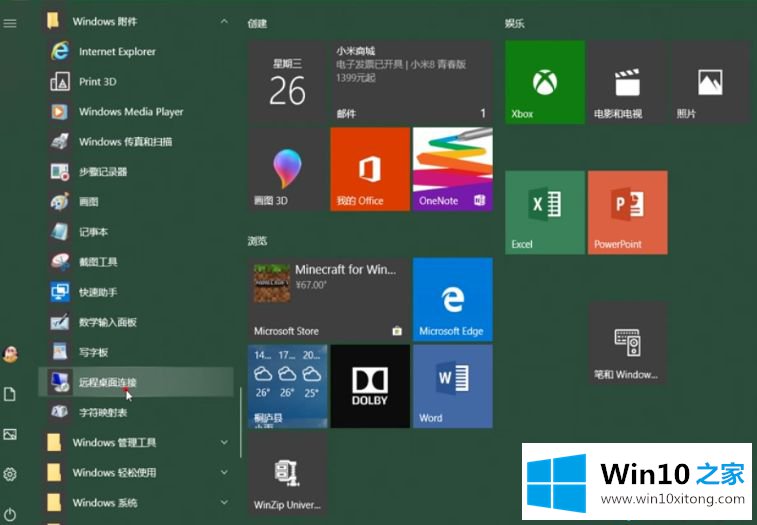Open the Xbox tile
The image size is (757, 525).
pos(545,82)
